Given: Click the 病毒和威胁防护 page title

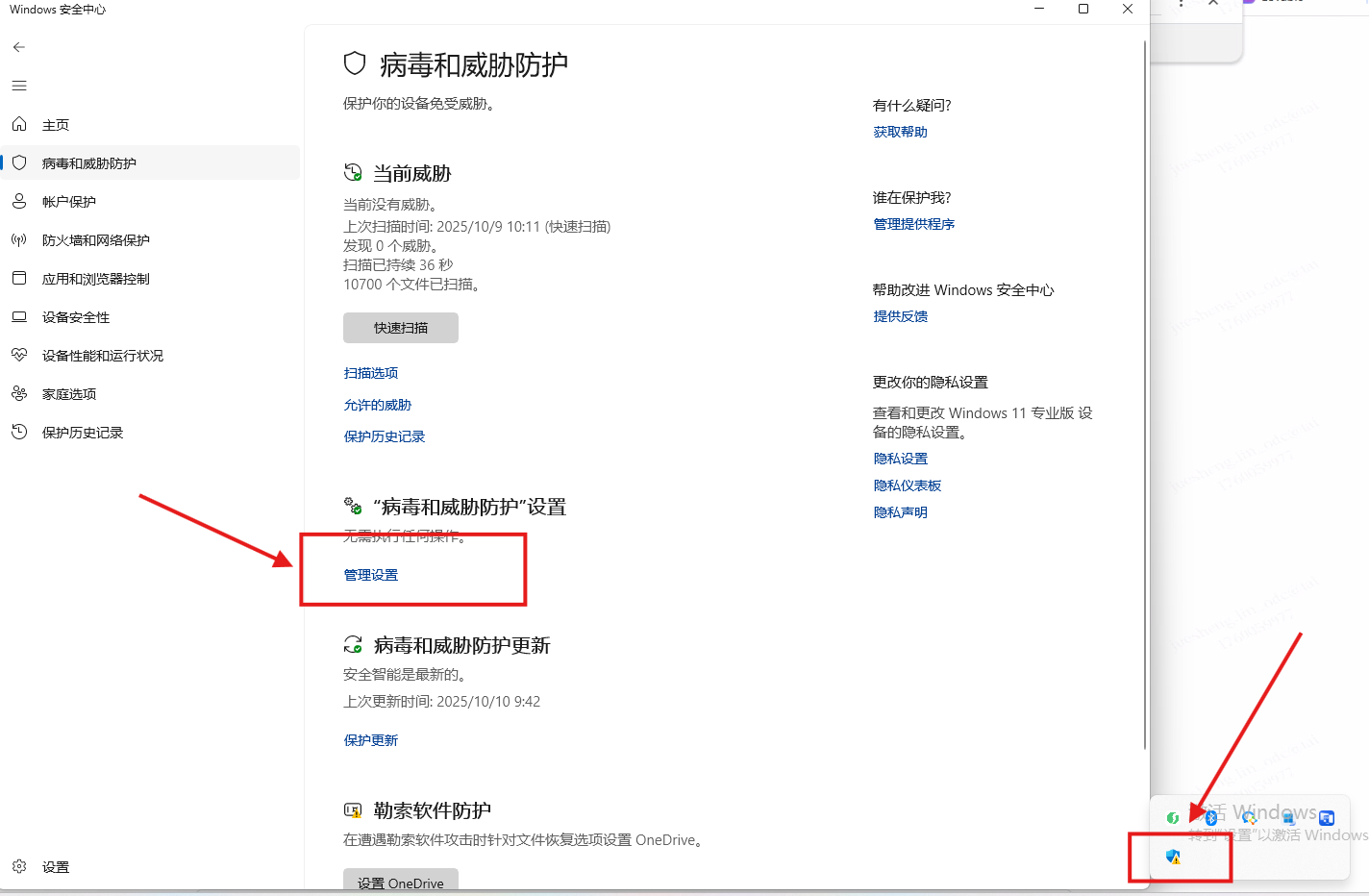Looking at the screenshot, I should [474, 64].
